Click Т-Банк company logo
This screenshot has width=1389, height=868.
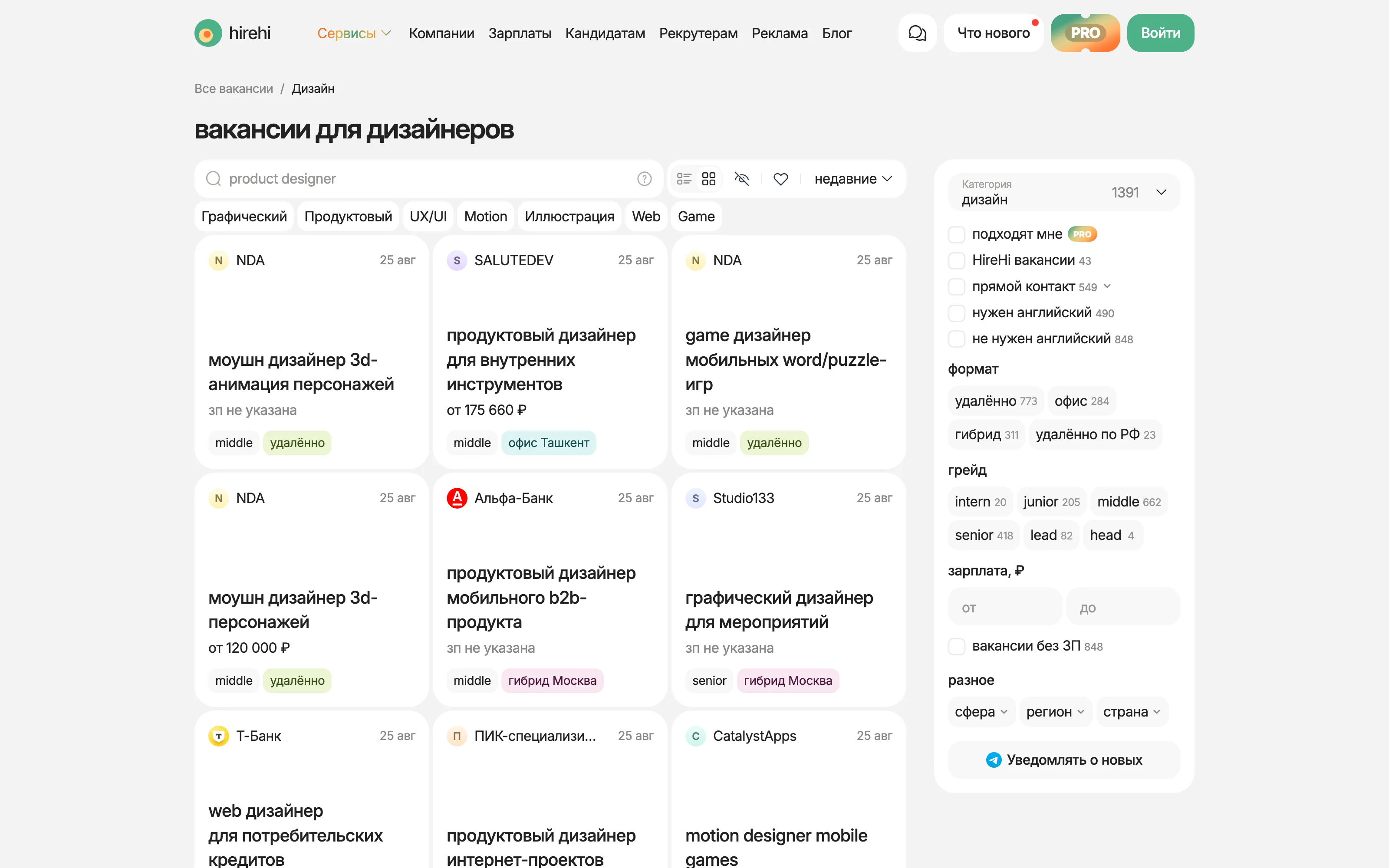[218, 735]
